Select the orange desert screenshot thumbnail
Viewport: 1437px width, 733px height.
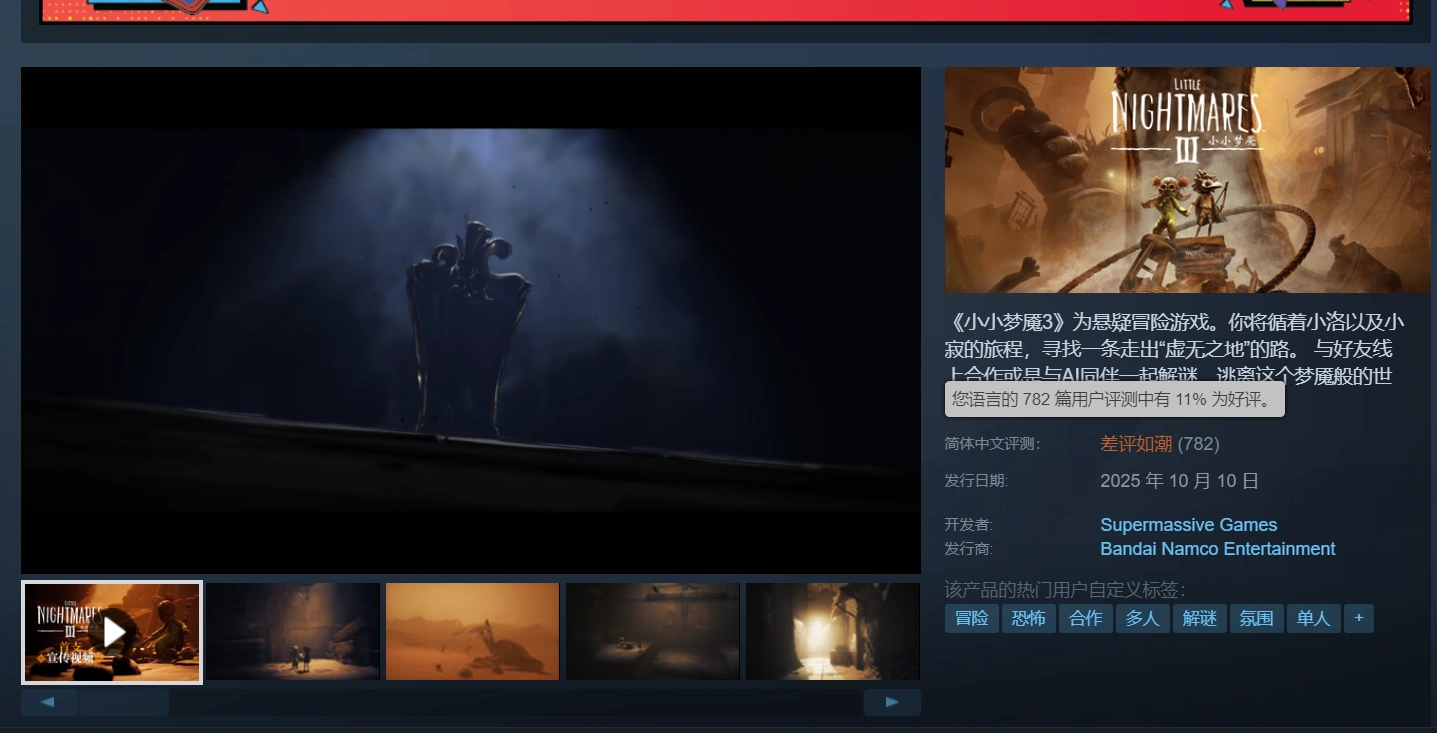[472, 632]
